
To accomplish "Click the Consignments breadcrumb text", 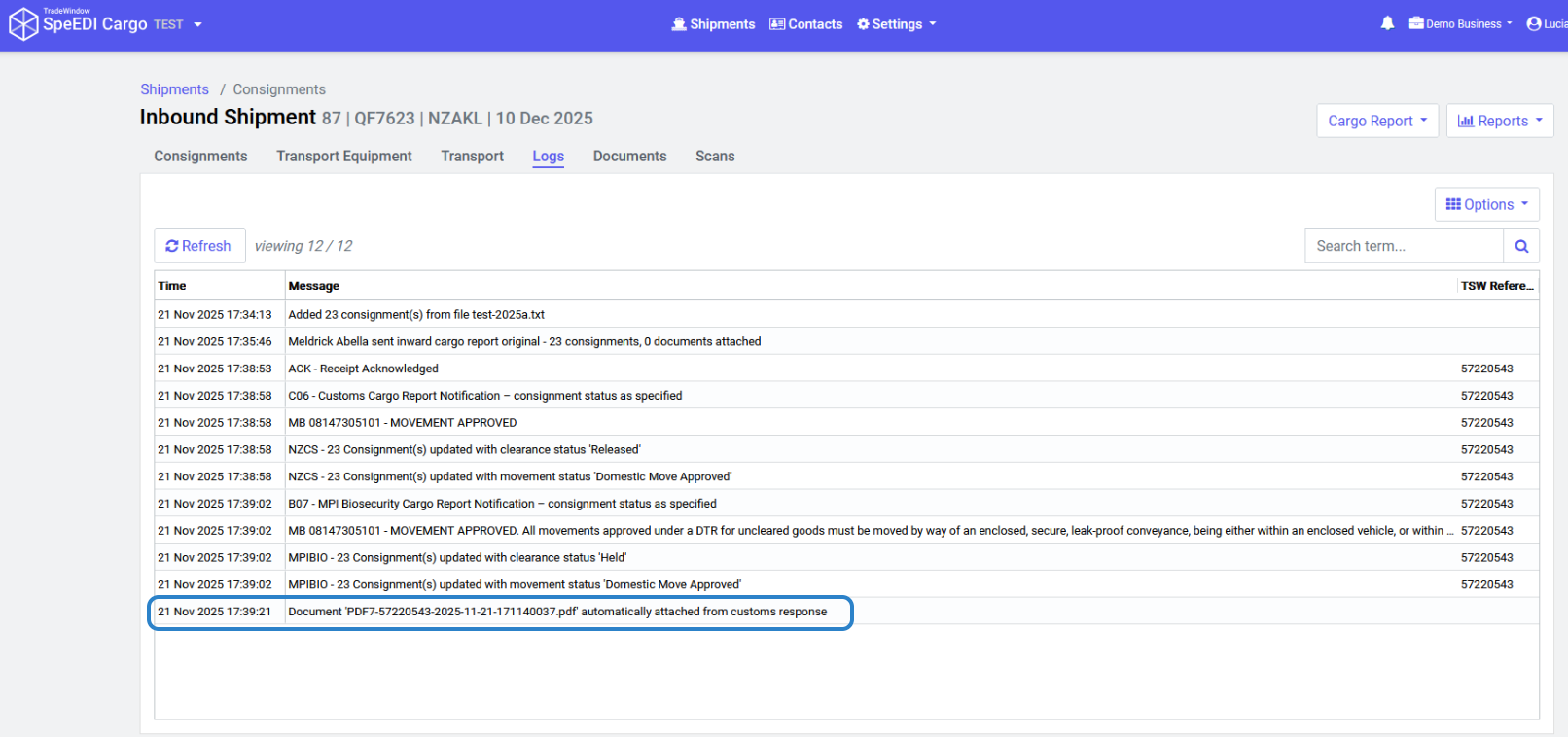I will pyautogui.click(x=279, y=89).
